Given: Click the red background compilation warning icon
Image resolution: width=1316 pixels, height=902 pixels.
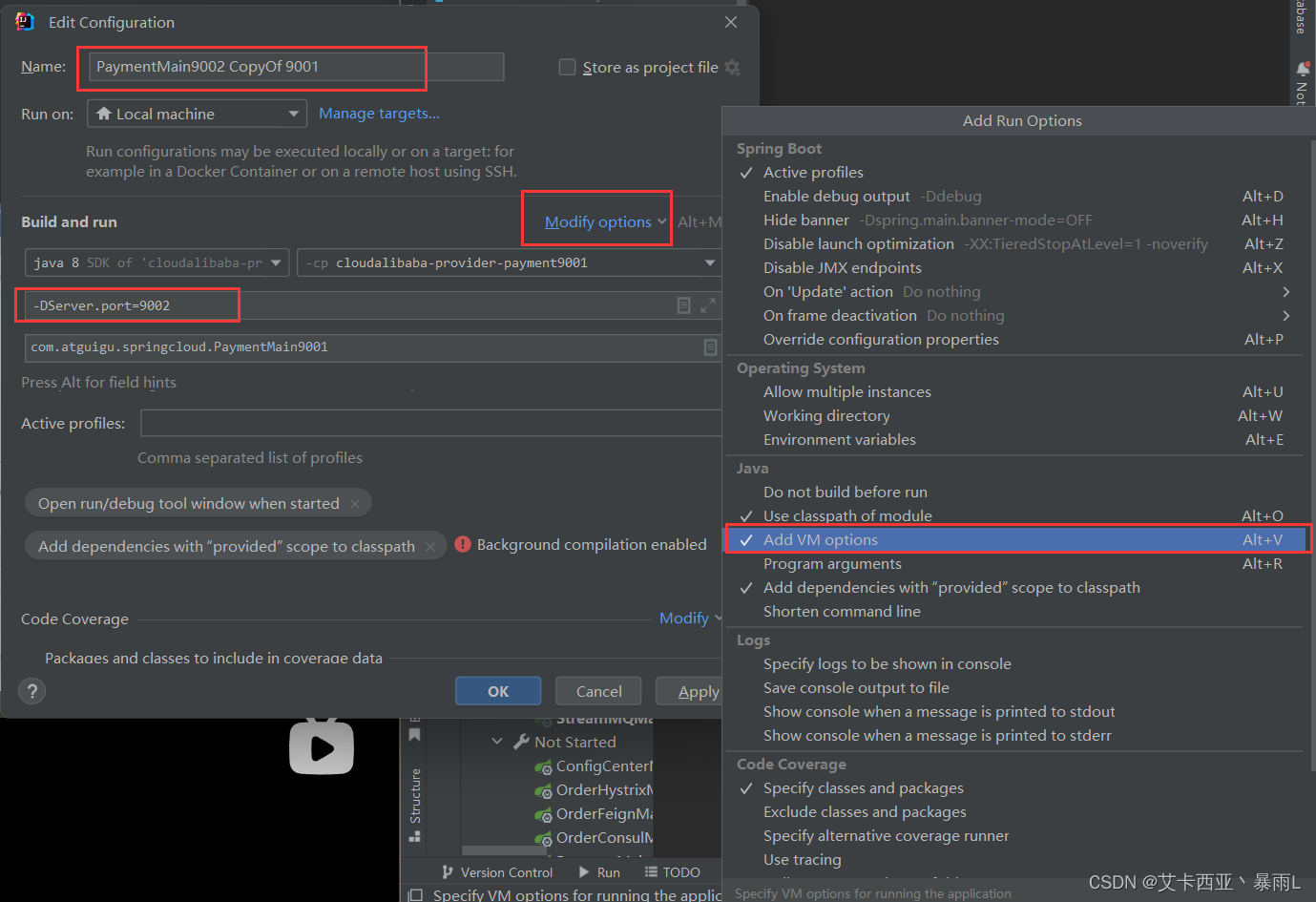Looking at the screenshot, I should (463, 544).
